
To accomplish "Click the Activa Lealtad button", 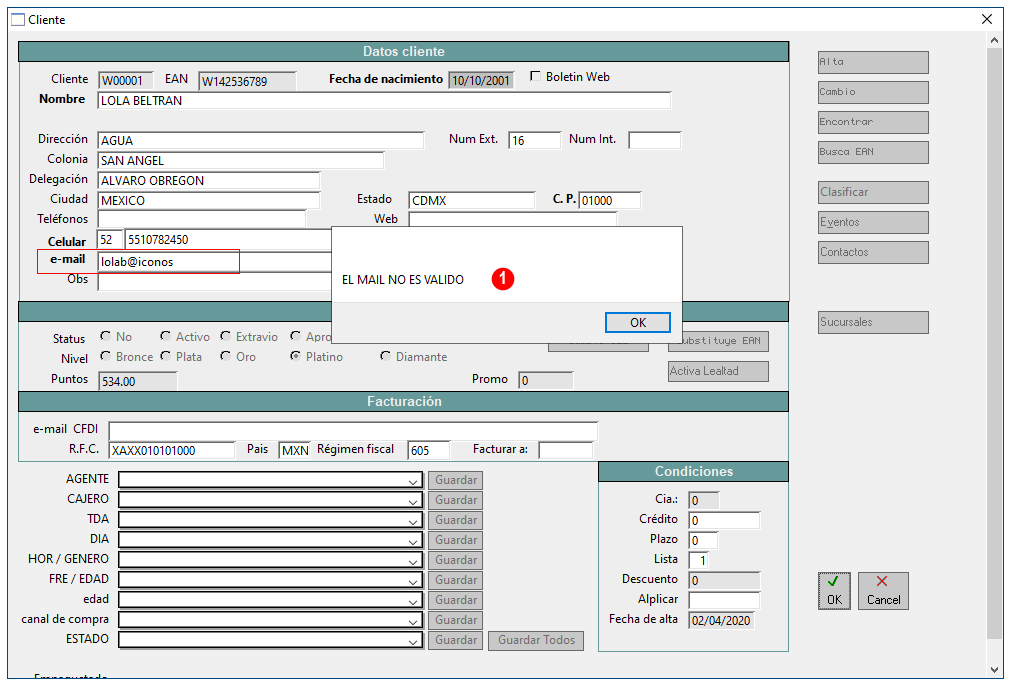I will [x=718, y=372].
